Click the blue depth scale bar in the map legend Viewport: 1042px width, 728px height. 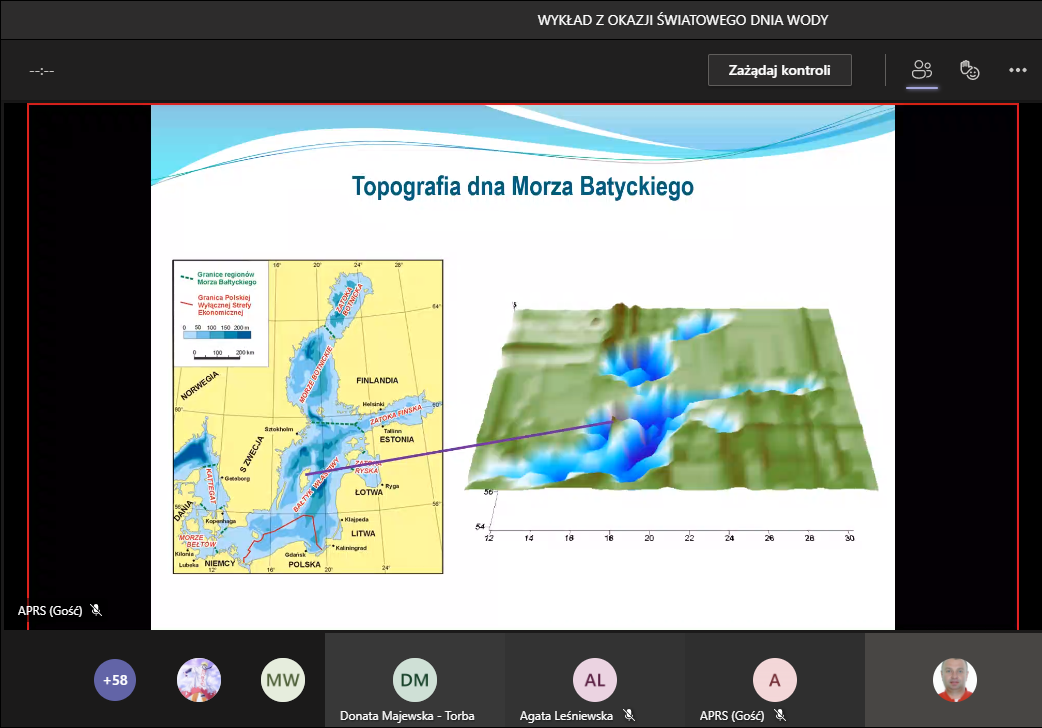click(217, 335)
